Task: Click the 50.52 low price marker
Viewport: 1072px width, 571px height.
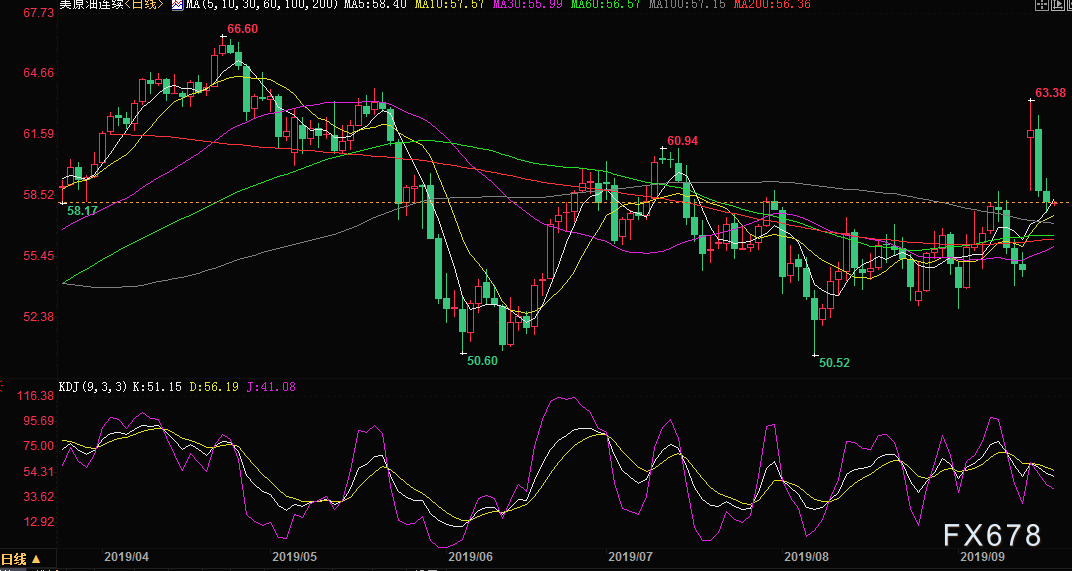Action: tap(834, 363)
